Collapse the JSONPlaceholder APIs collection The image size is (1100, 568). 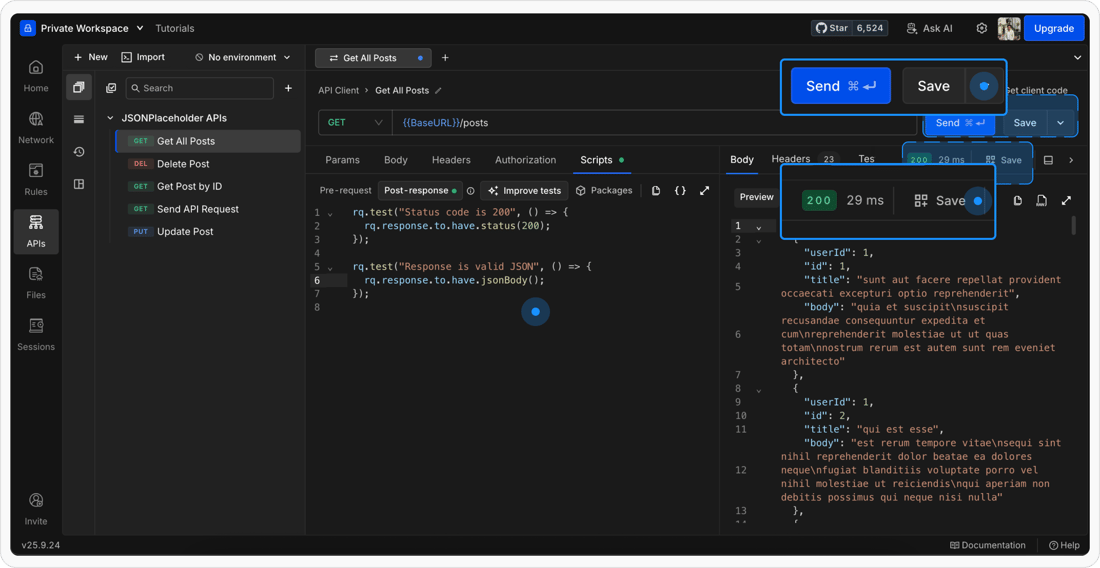point(110,118)
